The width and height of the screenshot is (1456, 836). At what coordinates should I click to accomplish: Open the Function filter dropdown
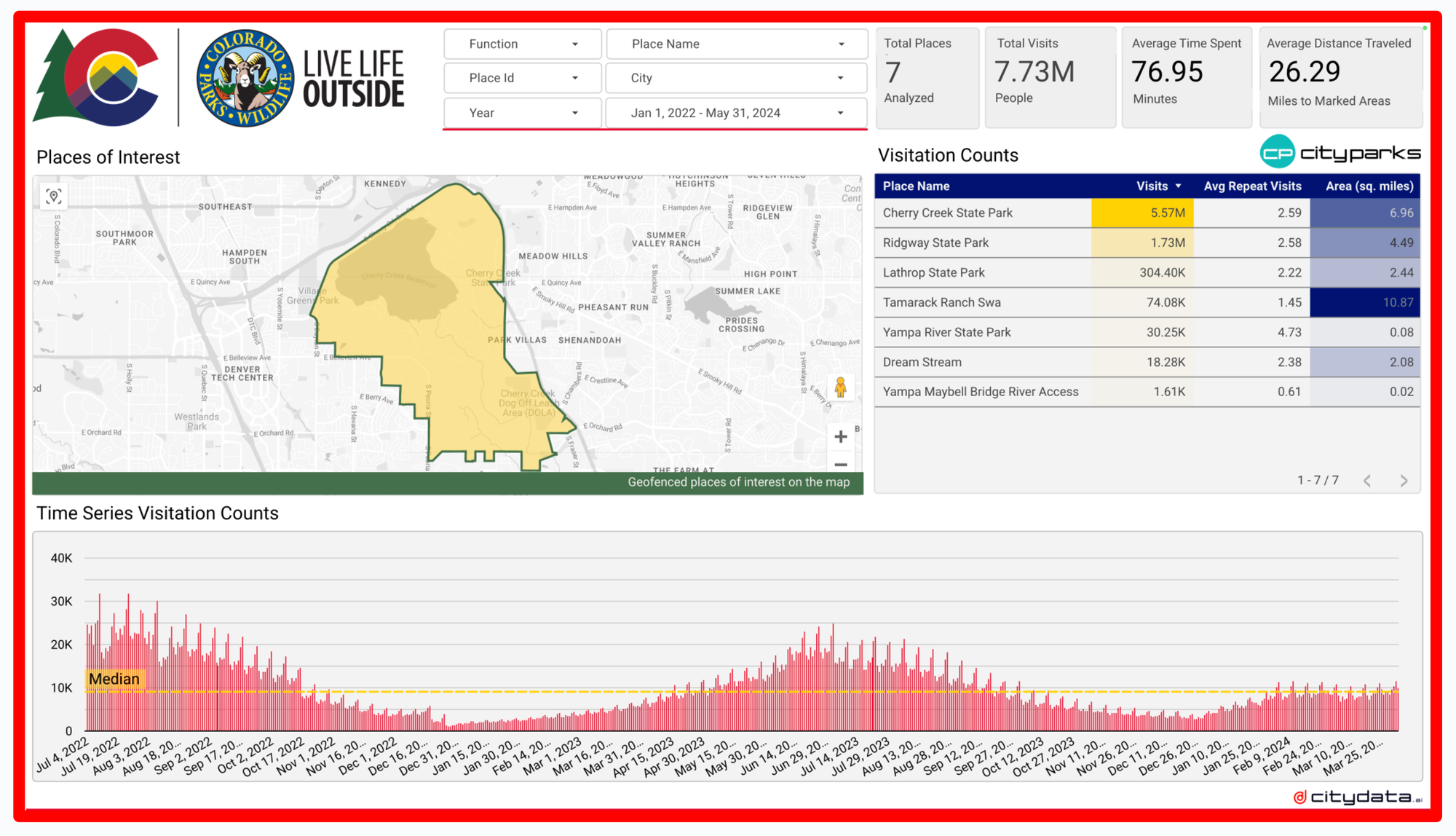[523, 44]
